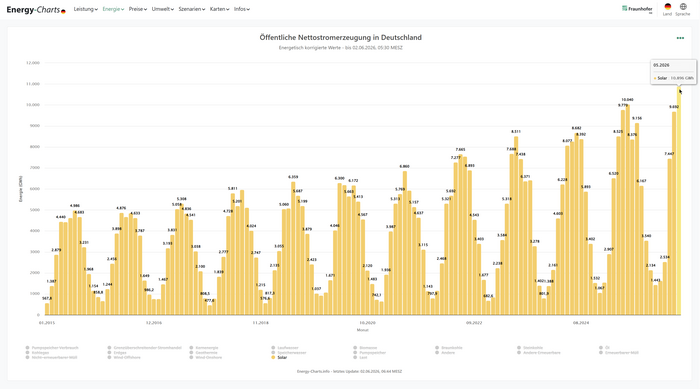Click the x-axis label 12.2016
The image size is (700, 389).
(x=154, y=322)
